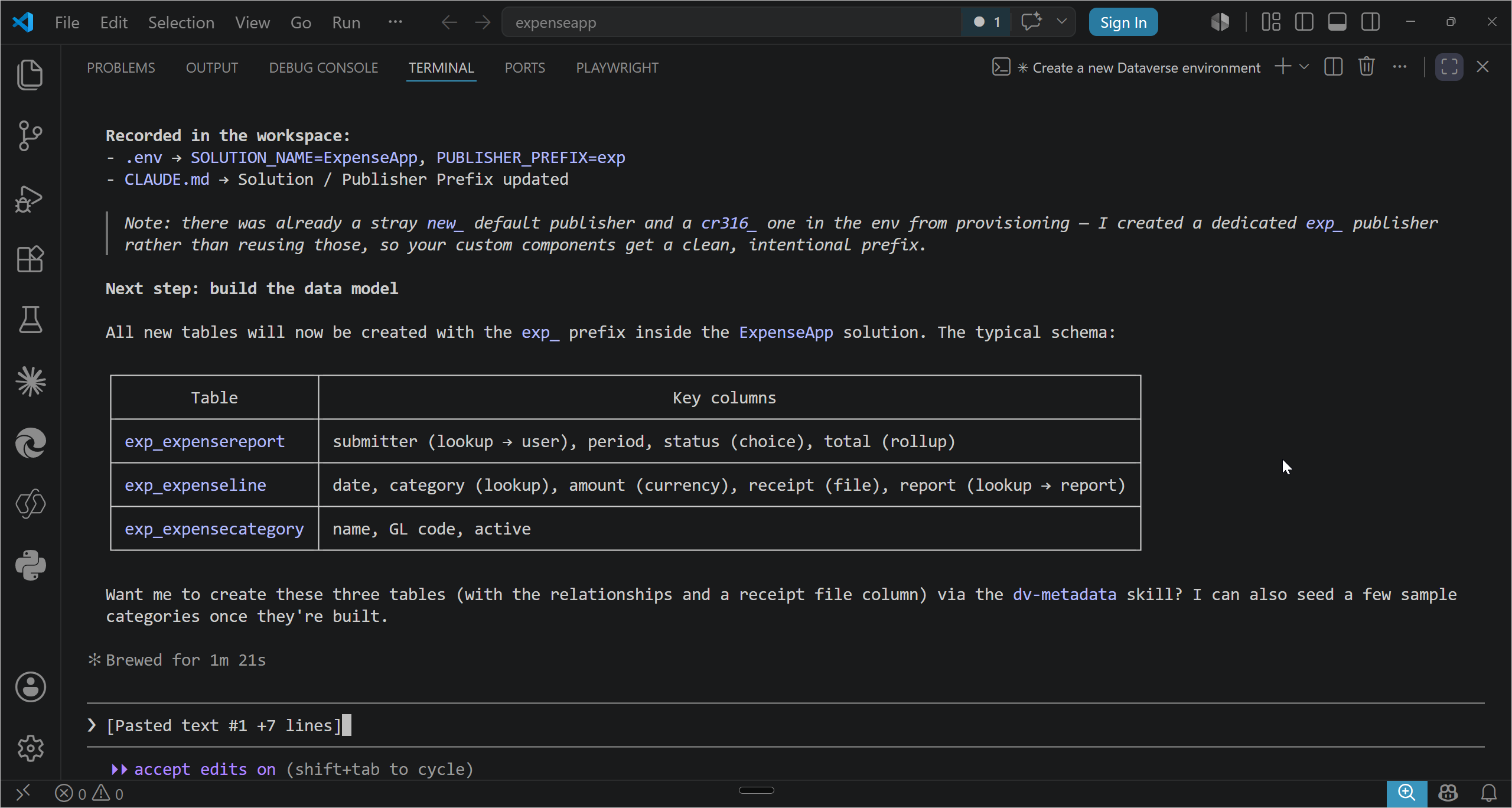Viewport: 1512px width, 808px height.
Task: Click the Copilot chat icon in title bar
Action: click(1032, 22)
